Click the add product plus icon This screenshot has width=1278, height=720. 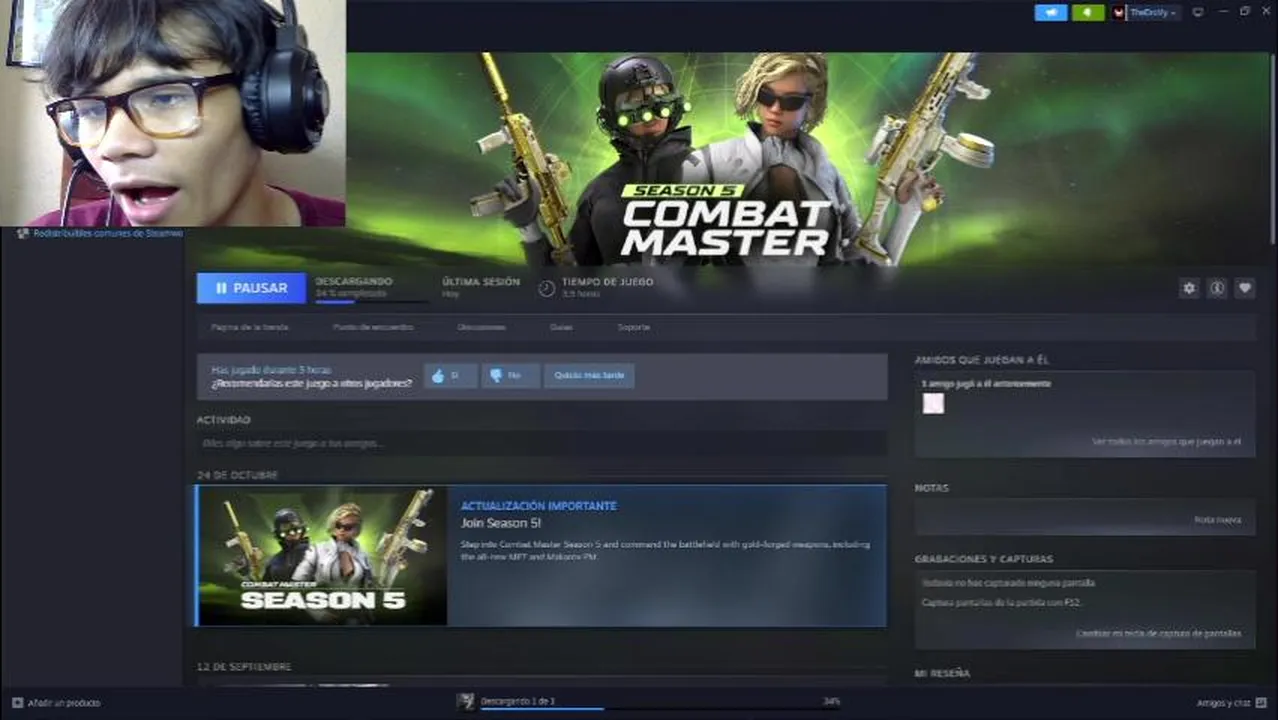pos(17,703)
